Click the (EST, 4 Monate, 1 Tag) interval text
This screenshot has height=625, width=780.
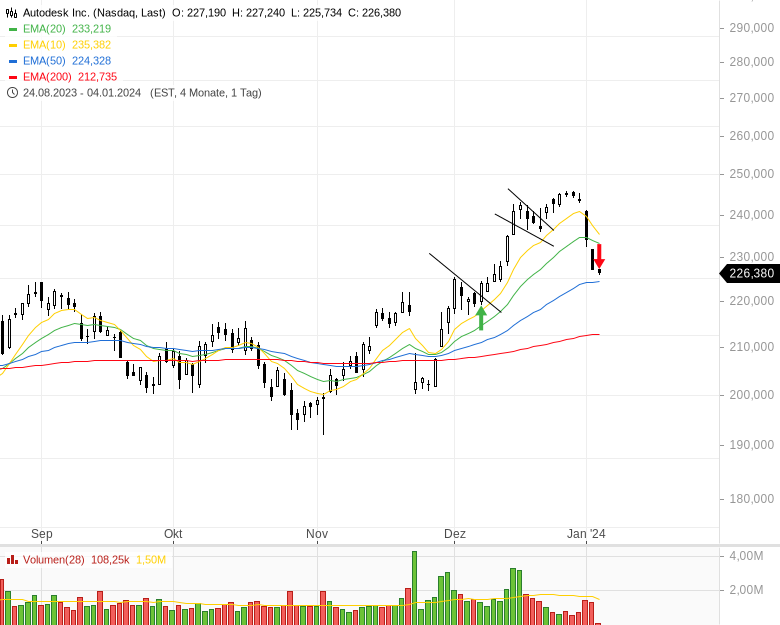point(206,93)
